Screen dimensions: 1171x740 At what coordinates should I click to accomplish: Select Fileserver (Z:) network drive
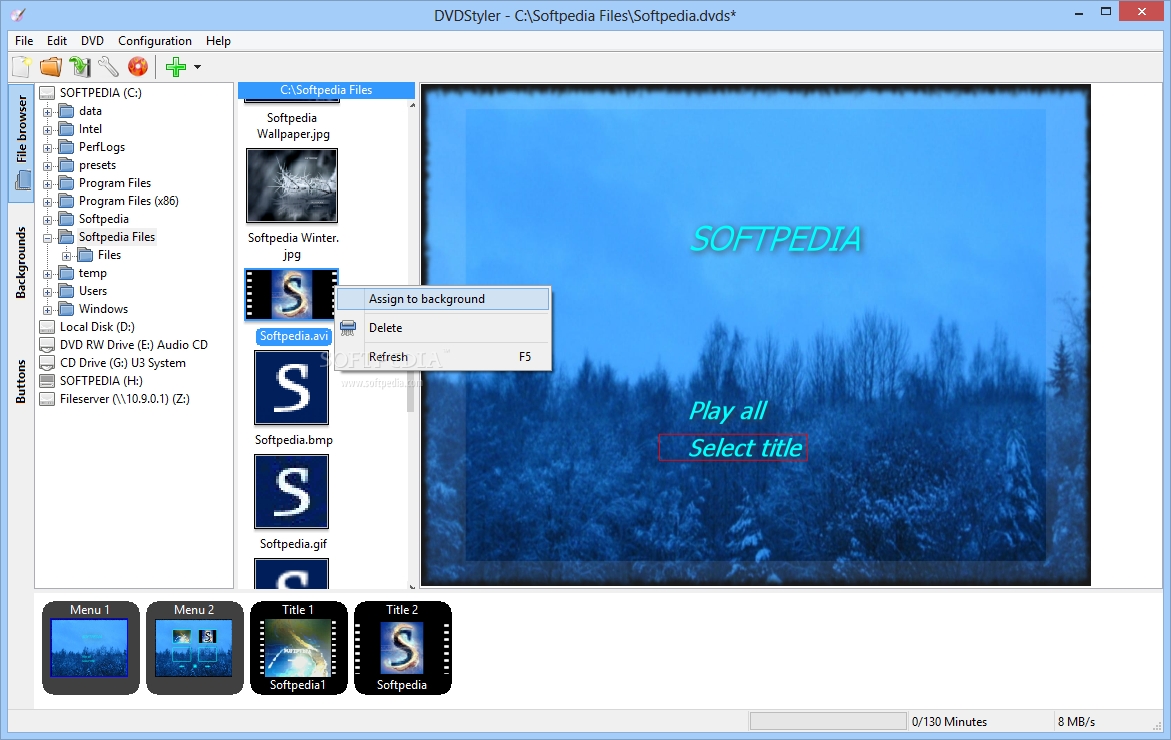coord(125,399)
